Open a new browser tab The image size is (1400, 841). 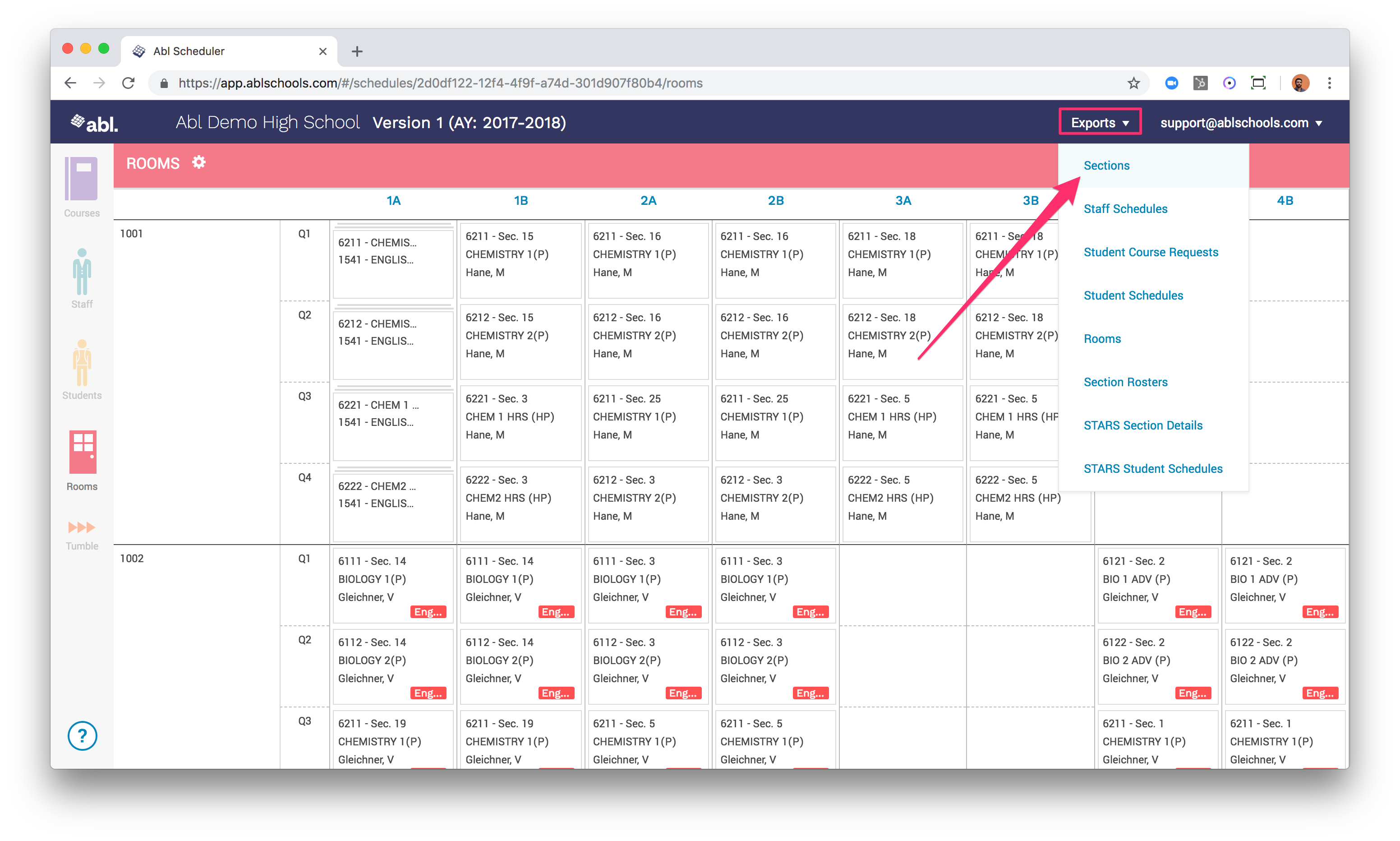357,51
